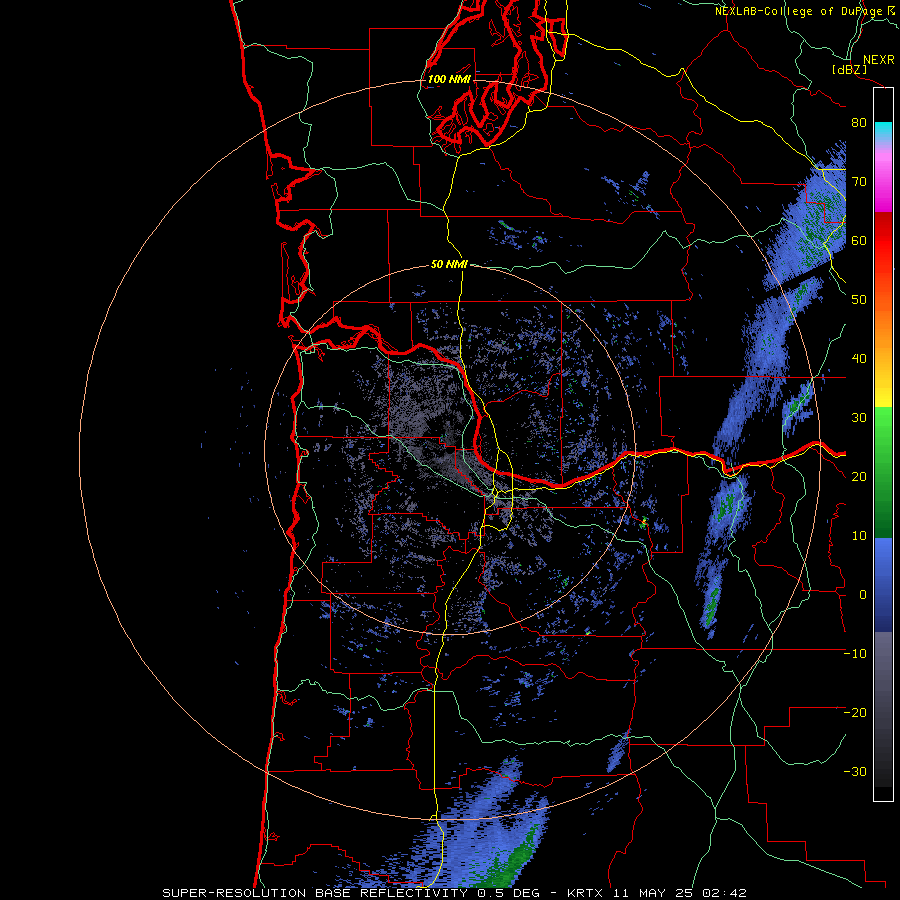Click the dBZ legend unit label

point(849,69)
